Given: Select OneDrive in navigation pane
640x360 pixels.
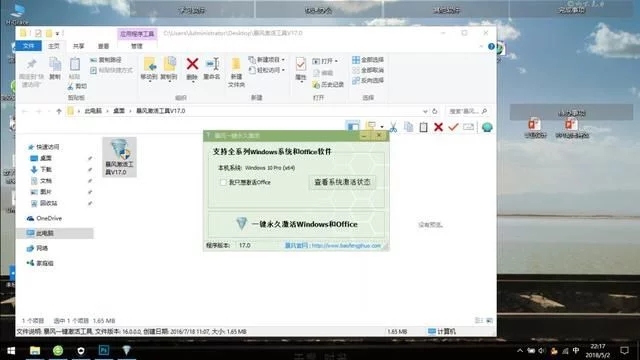Looking at the screenshot, I should point(49,218).
